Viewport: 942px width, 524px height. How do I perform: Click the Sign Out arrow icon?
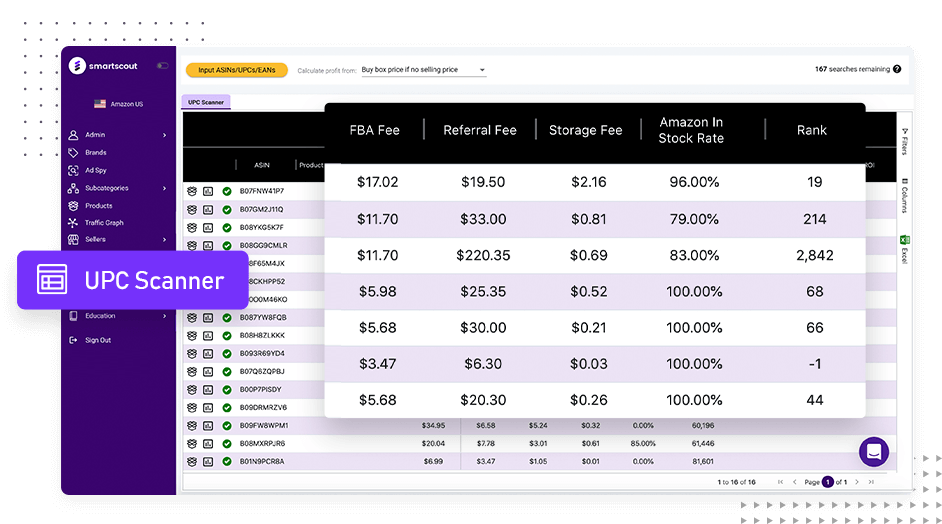point(73,340)
